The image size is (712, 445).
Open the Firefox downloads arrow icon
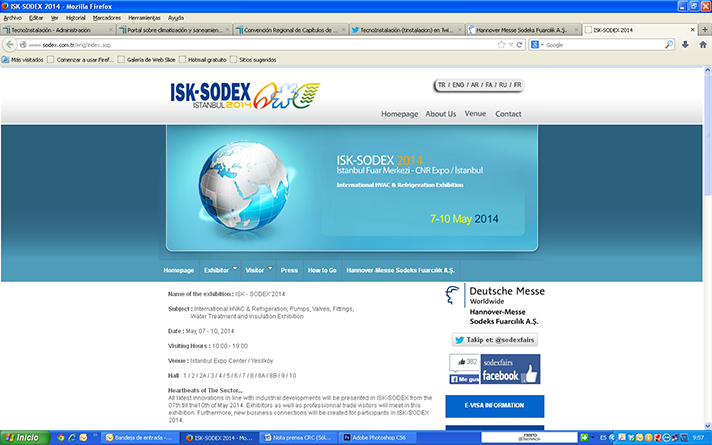[685, 44]
